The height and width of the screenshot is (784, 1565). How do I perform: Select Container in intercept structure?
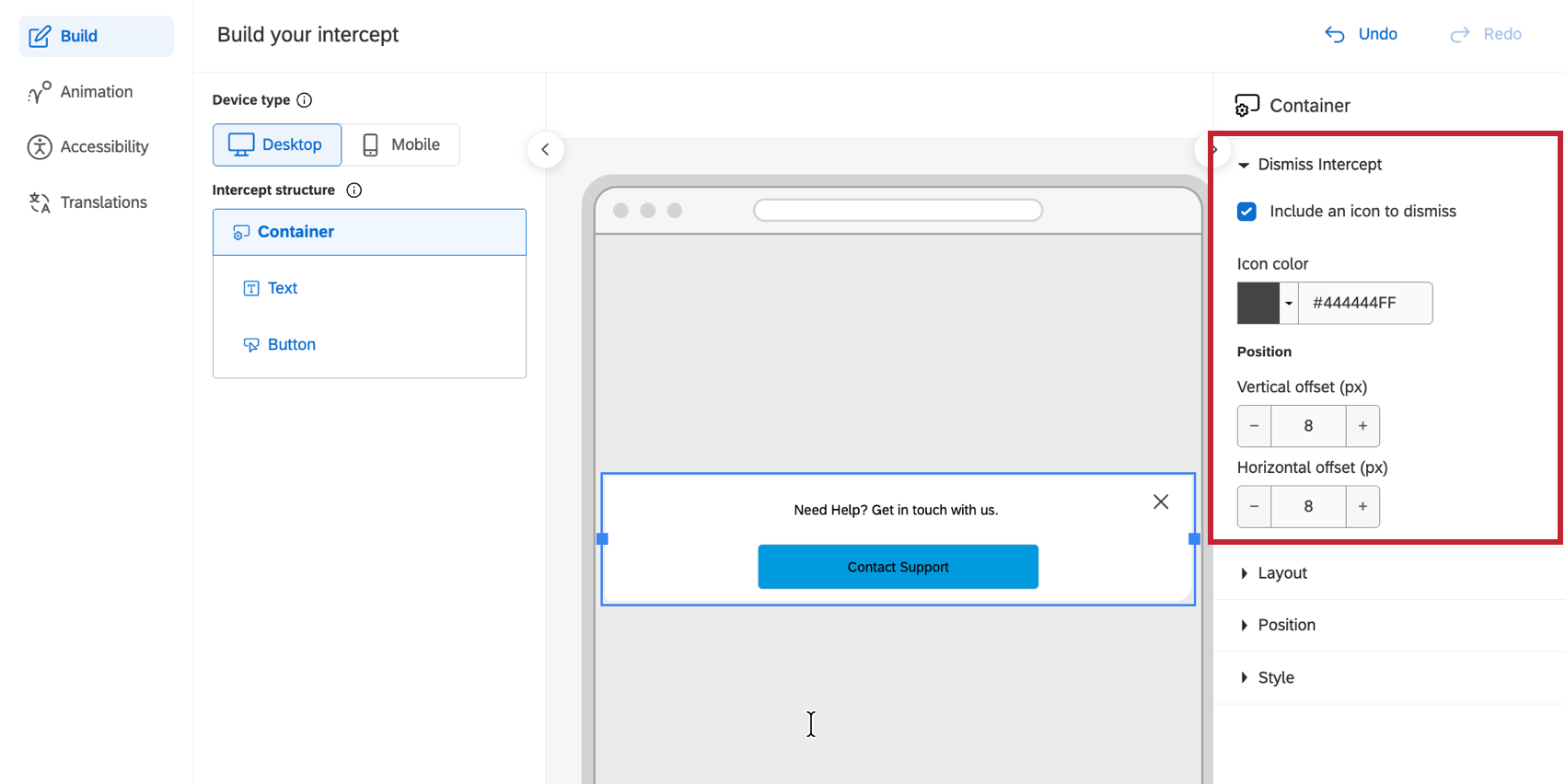(x=369, y=232)
